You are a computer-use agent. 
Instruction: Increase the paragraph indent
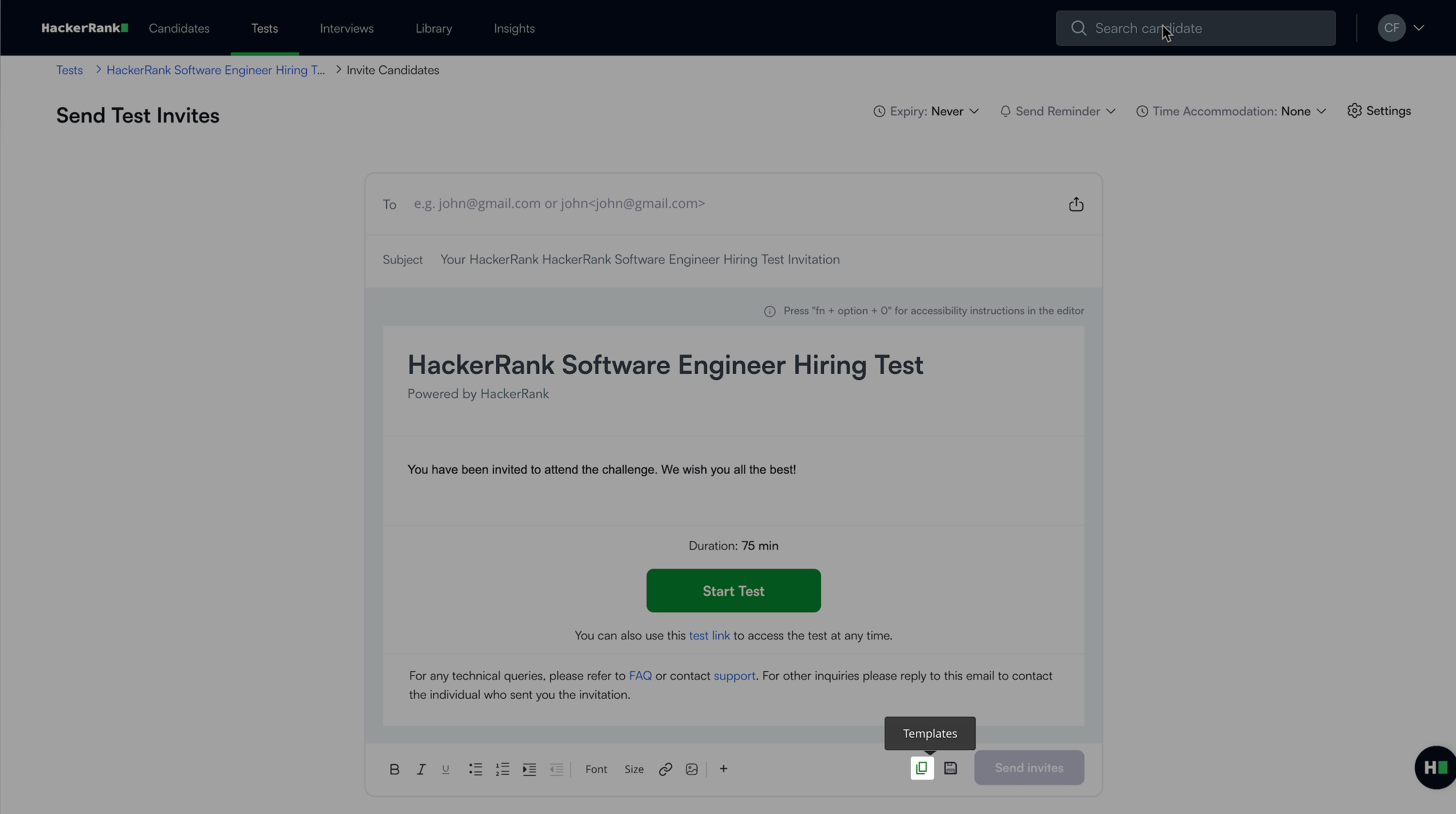point(529,769)
